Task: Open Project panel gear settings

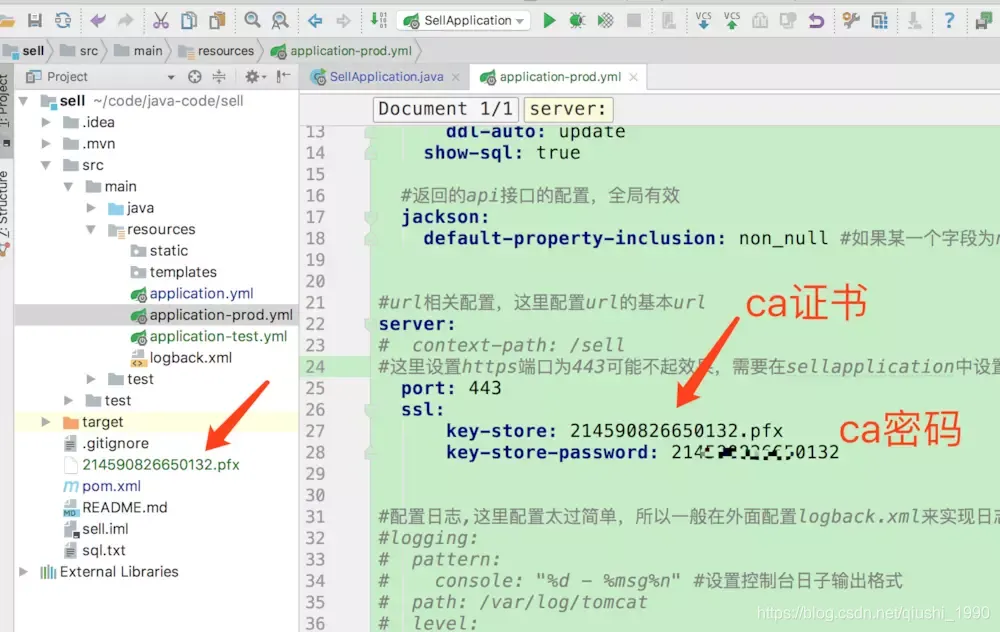Action: (254, 77)
